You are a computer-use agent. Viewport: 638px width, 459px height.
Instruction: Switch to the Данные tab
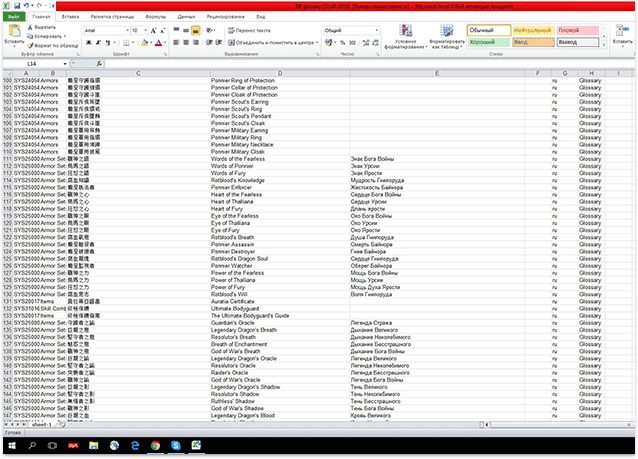[x=186, y=17]
